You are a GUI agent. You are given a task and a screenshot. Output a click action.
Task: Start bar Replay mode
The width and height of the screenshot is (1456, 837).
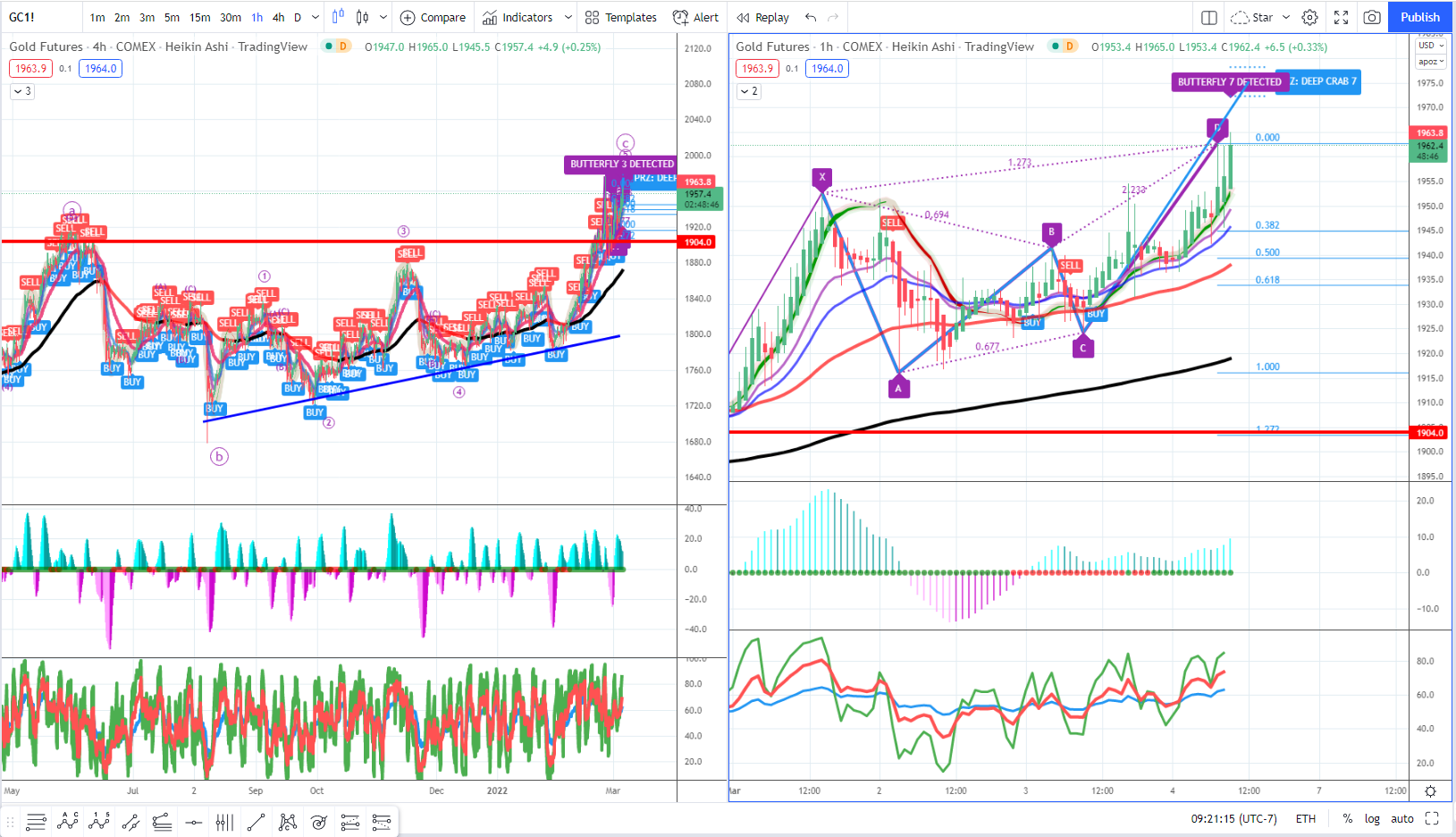763,17
